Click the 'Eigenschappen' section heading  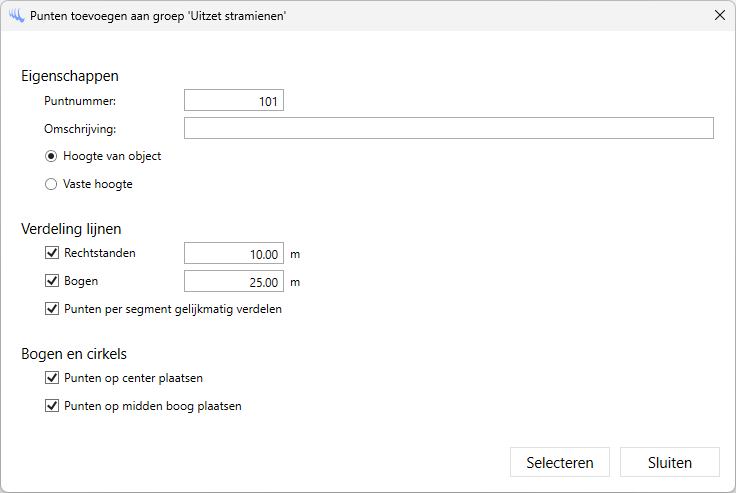click(x=70, y=76)
